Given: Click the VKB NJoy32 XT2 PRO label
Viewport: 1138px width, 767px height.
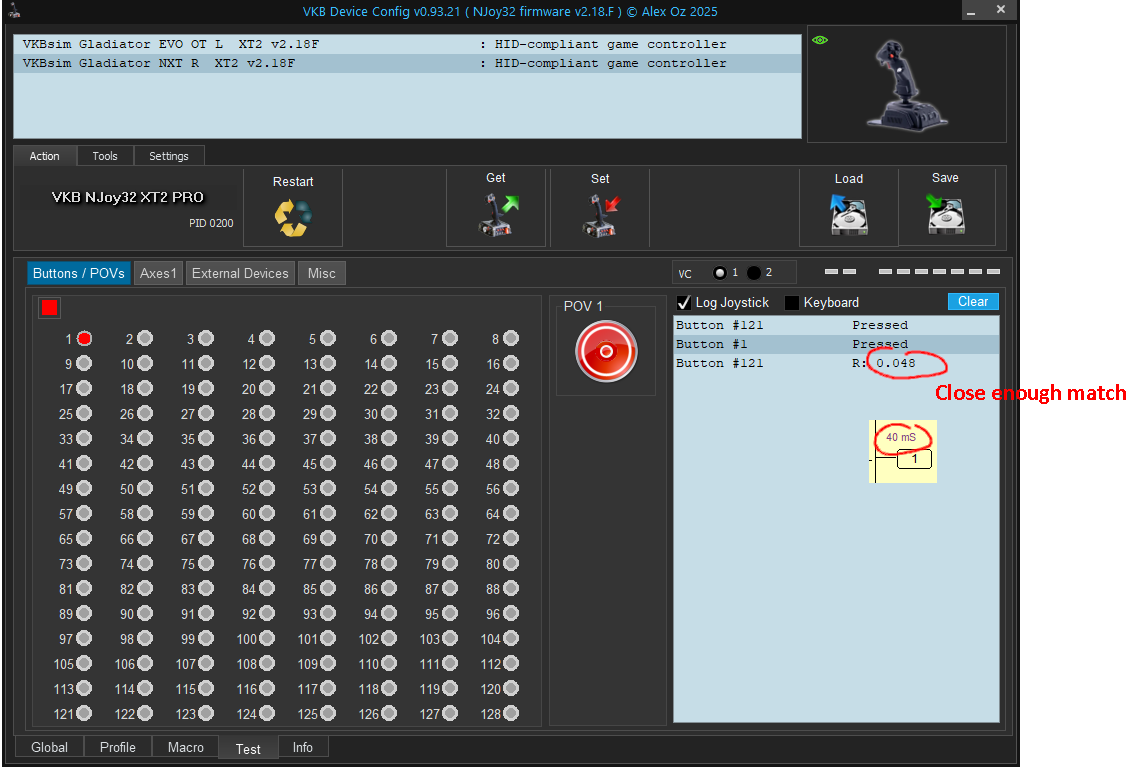Looking at the screenshot, I should coord(128,197).
